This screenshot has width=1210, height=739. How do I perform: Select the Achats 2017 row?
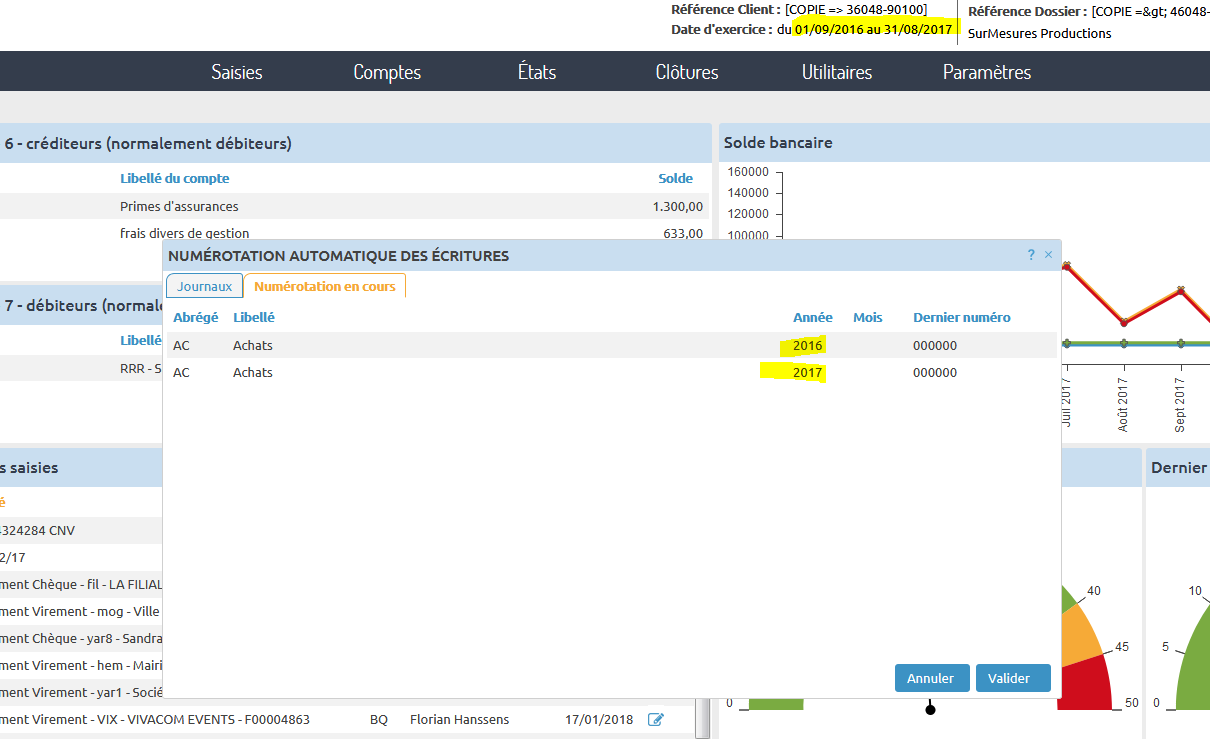[x=500, y=372]
